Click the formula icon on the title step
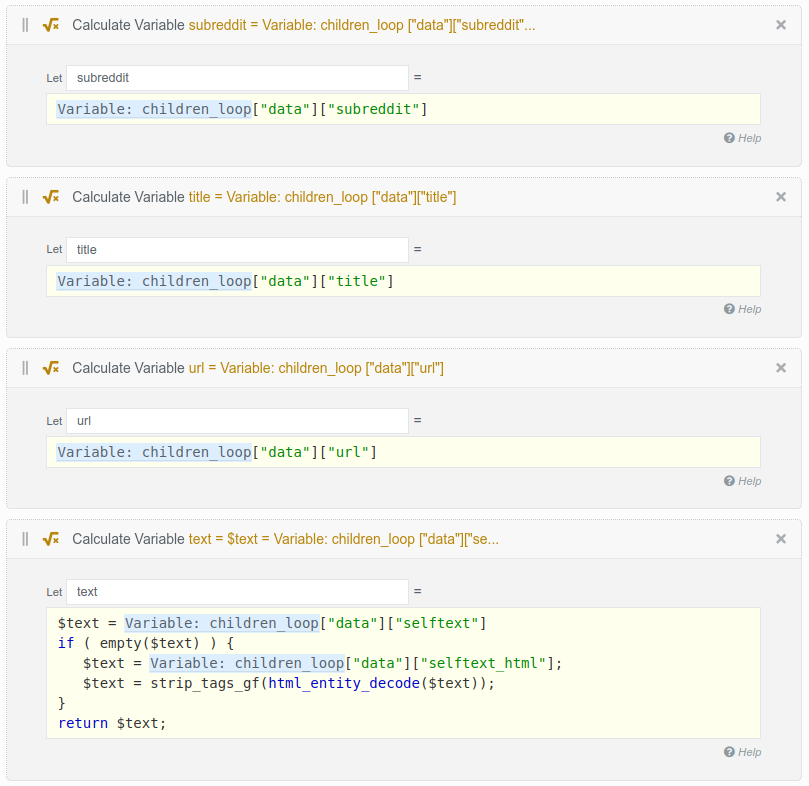809x786 pixels. point(51,197)
